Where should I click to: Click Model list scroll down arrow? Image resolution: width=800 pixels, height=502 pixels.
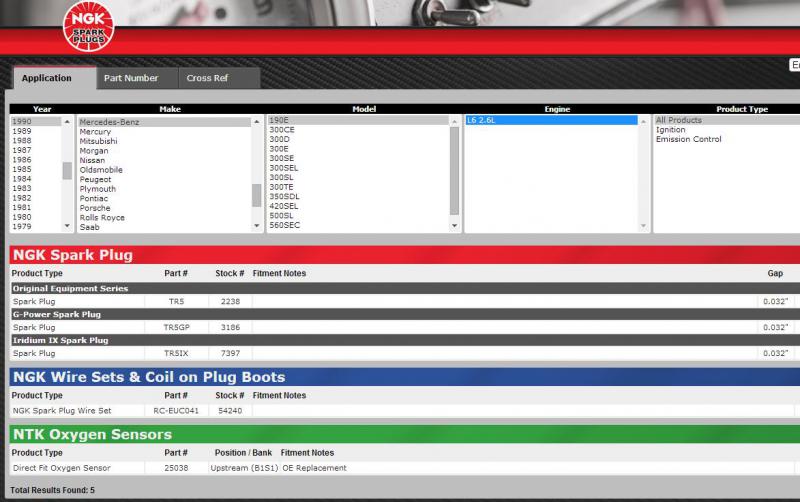(455, 226)
